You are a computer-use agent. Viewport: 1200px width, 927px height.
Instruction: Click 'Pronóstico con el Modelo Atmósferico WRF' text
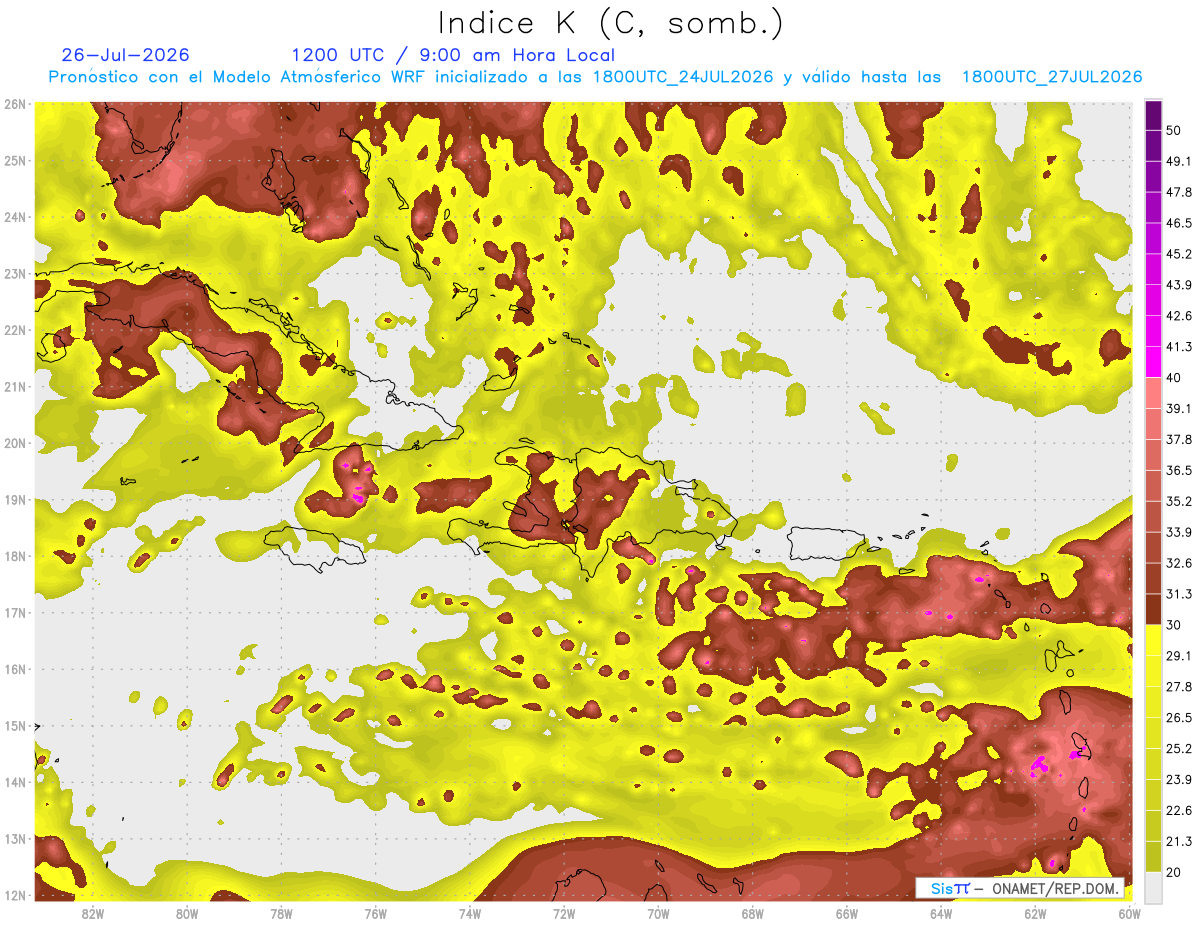click(x=239, y=77)
